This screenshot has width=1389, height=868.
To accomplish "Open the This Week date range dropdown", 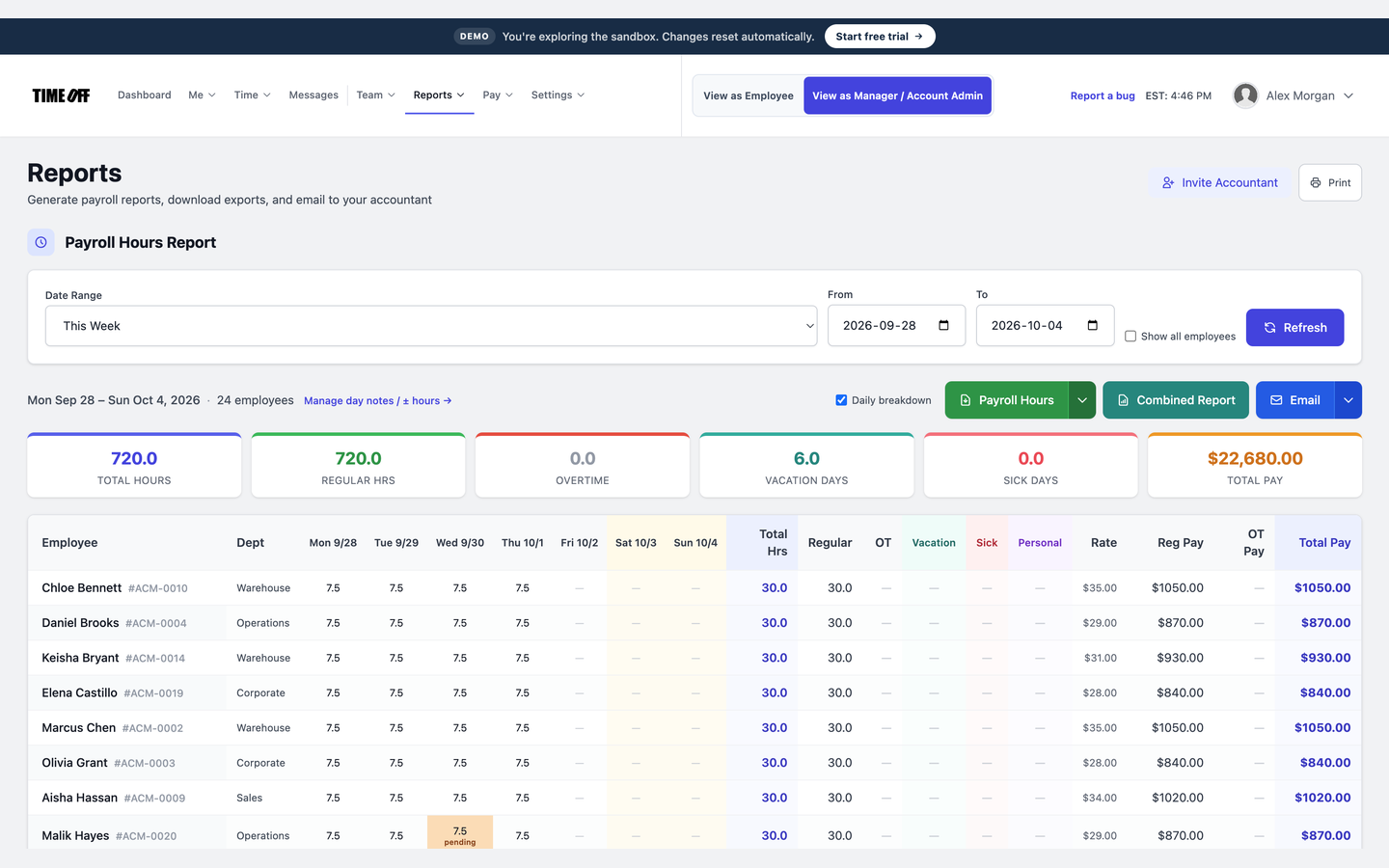I will pyautogui.click(x=431, y=326).
